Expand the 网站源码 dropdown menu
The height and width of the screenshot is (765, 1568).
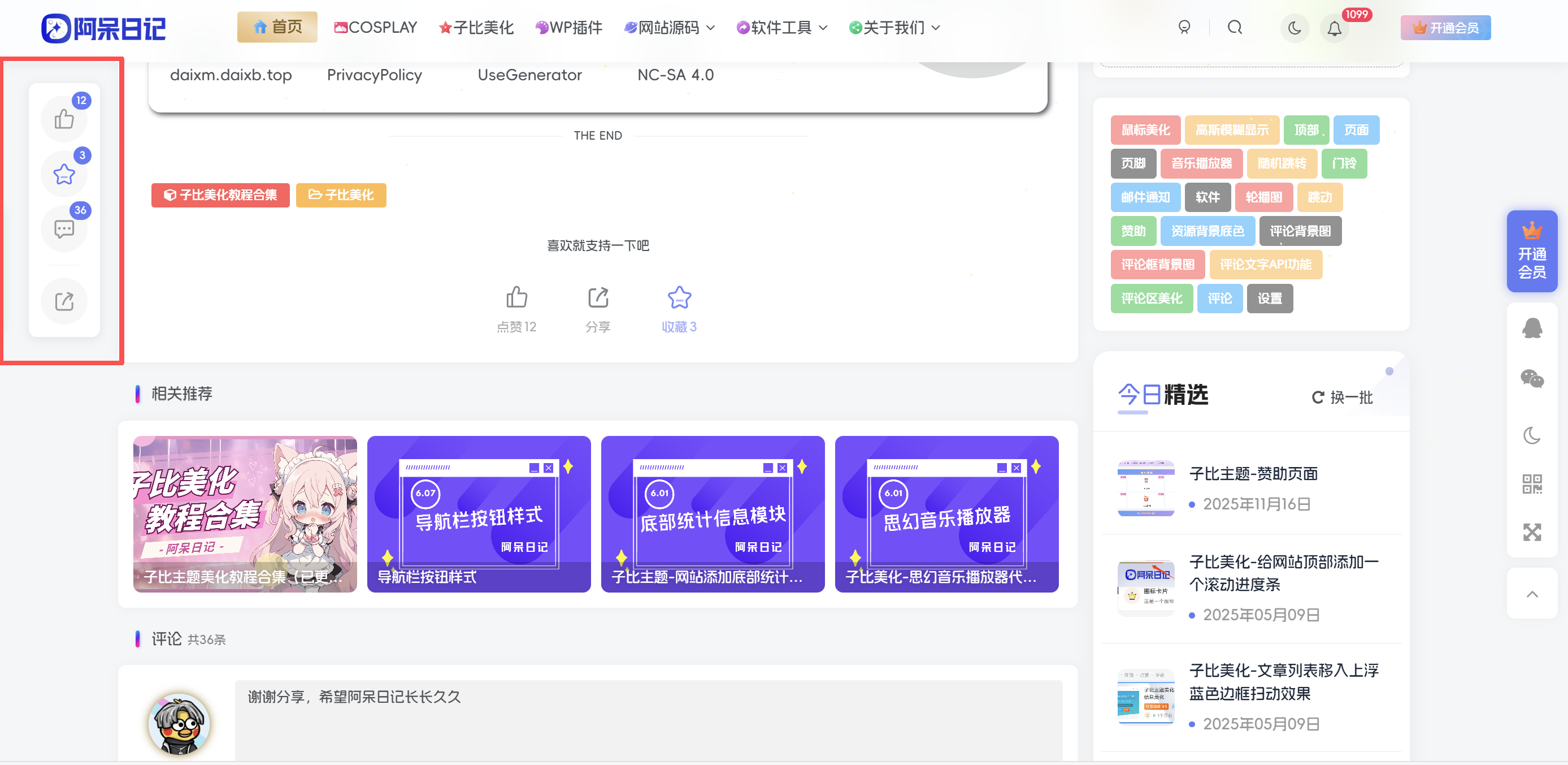(x=667, y=27)
